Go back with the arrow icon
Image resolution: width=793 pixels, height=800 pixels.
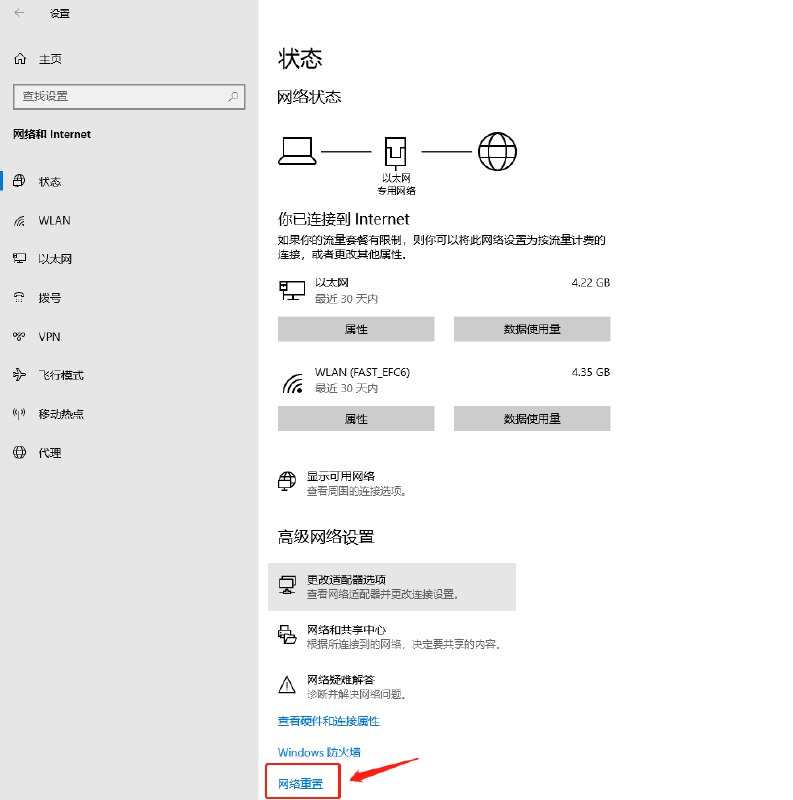(19, 13)
